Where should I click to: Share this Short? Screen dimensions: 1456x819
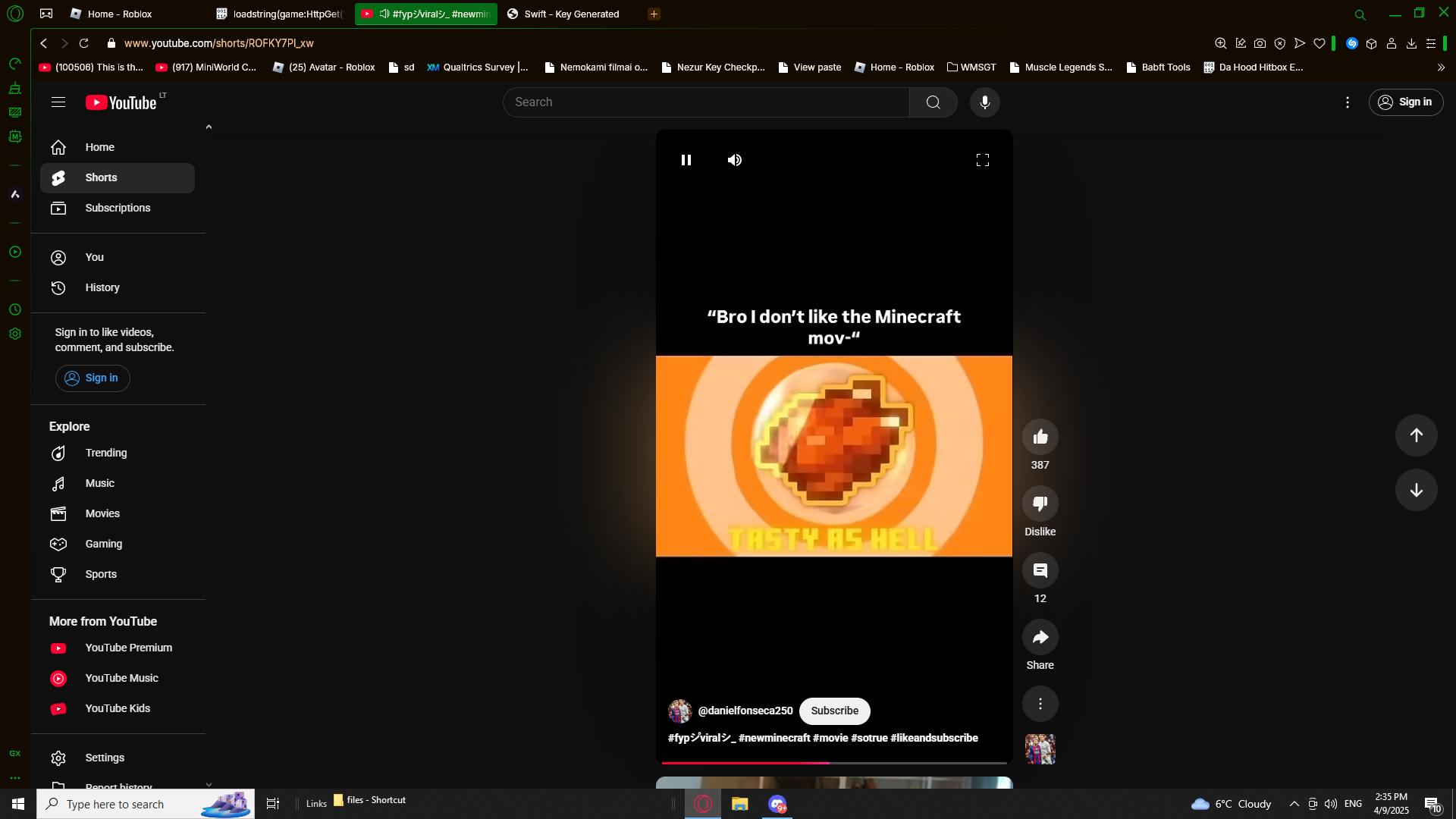[1040, 637]
